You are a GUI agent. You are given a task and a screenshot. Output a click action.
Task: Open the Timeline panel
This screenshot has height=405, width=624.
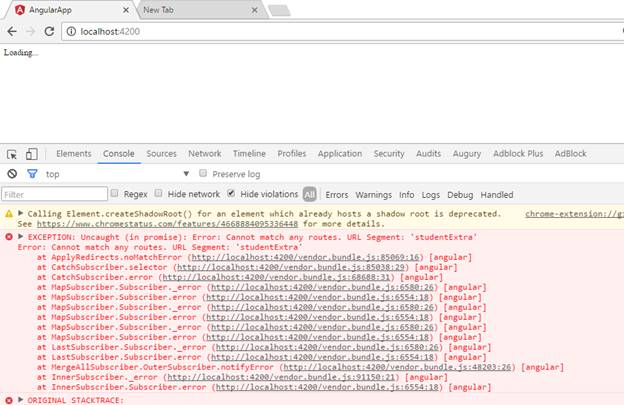[x=249, y=154]
